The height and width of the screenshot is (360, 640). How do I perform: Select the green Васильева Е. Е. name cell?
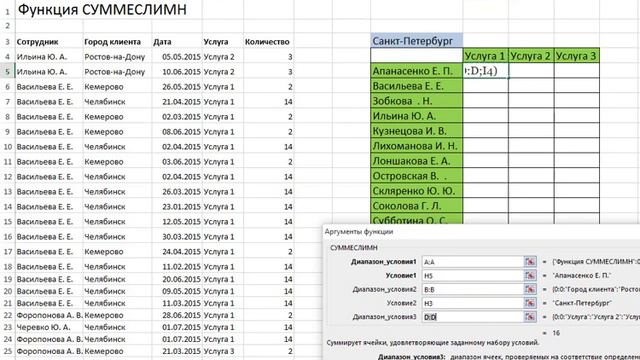416,86
